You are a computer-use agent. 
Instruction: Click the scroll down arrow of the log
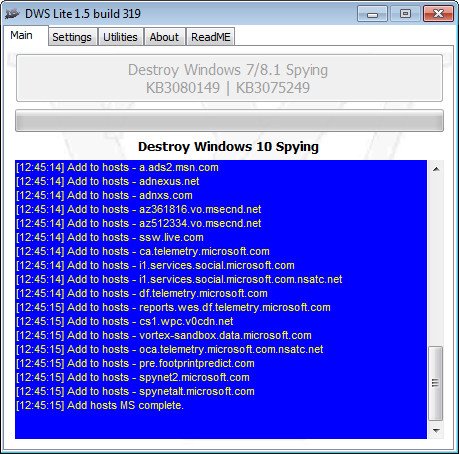pos(436,431)
